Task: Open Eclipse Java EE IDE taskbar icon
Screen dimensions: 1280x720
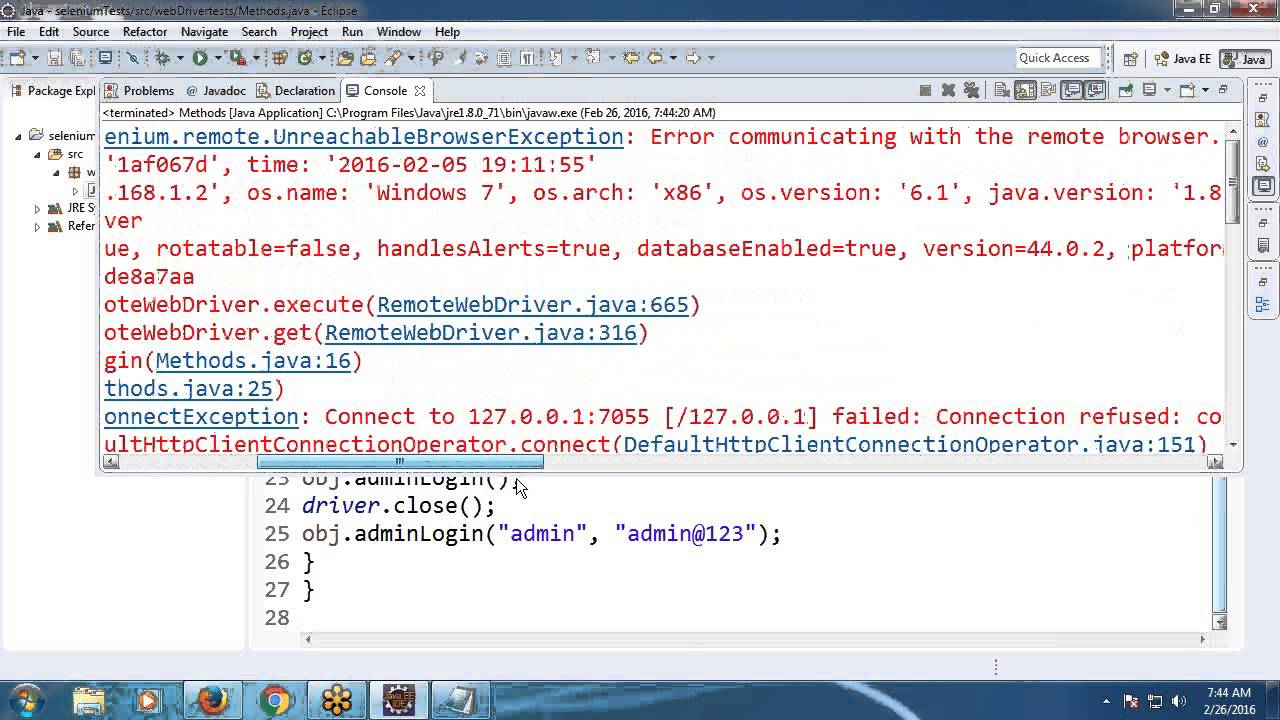Action: click(400, 700)
